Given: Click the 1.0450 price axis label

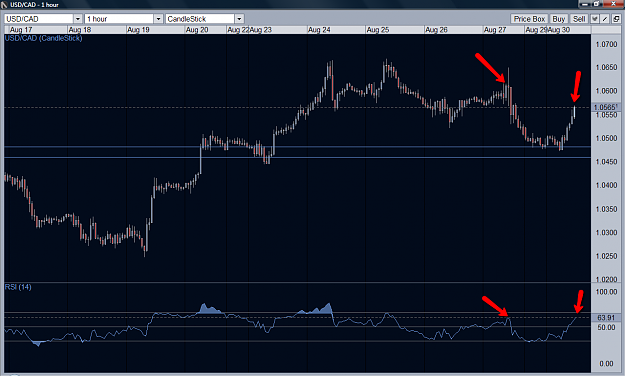Looking at the screenshot, I should pyautogui.click(x=606, y=162).
